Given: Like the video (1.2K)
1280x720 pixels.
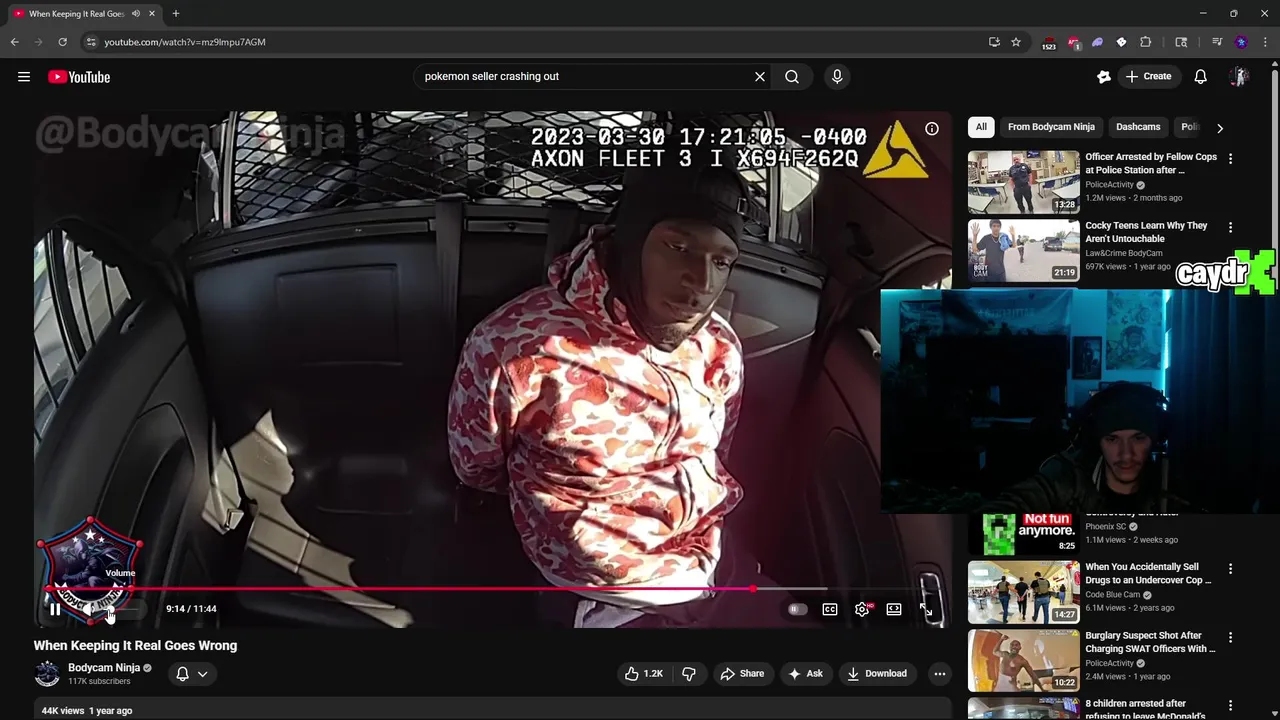Looking at the screenshot, I should click(643, 673).
